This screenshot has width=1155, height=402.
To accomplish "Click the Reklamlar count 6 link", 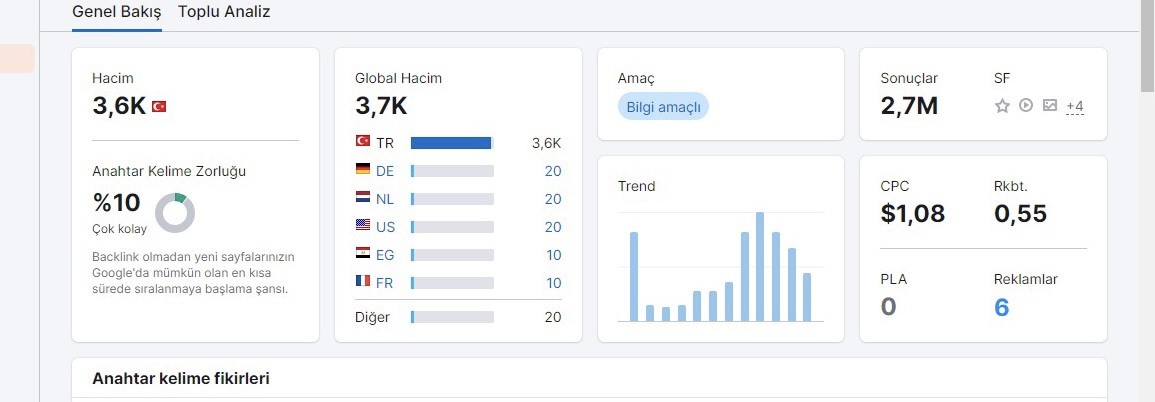I will (1001, 307).
